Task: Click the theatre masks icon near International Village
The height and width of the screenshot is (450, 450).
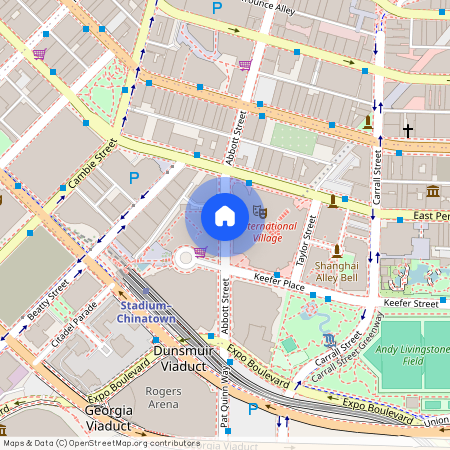Action: [x=260, y=212]
